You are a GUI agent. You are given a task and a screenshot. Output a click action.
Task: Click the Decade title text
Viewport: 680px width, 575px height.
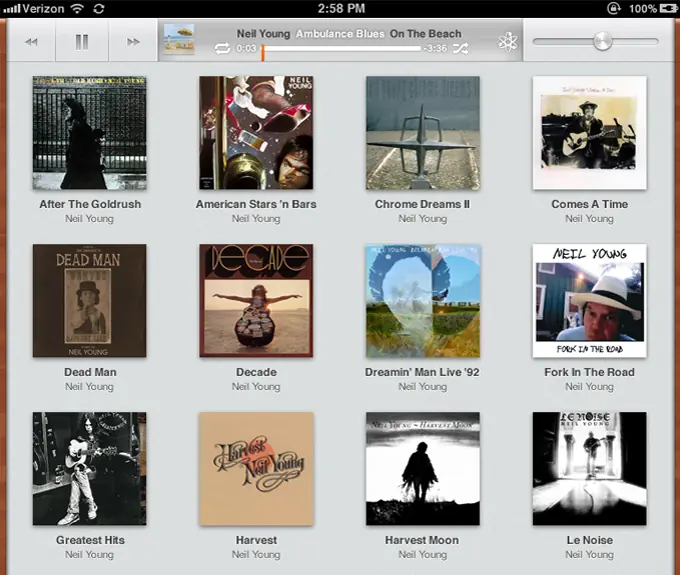pos(256,372)
